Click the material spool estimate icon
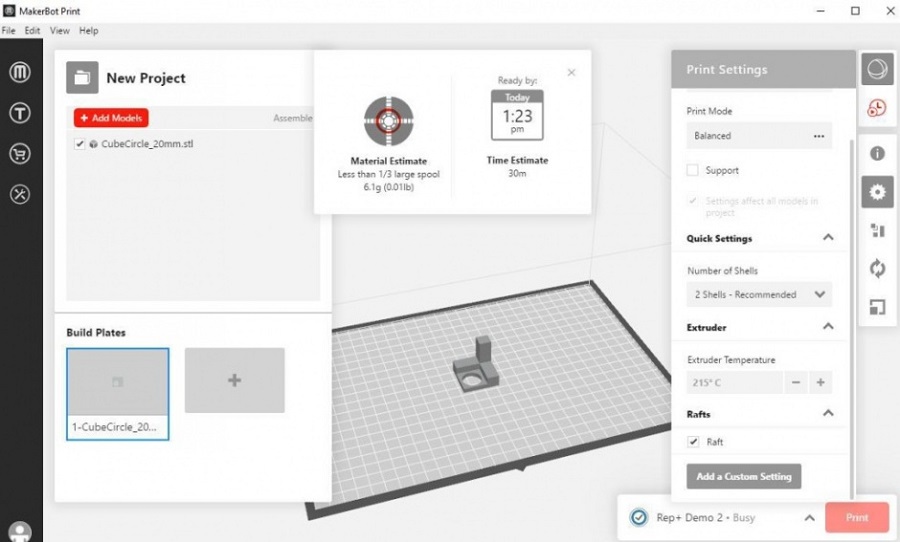Image resolution: width=900 pixels, height=542 pixels. click(x=389, y=121)
